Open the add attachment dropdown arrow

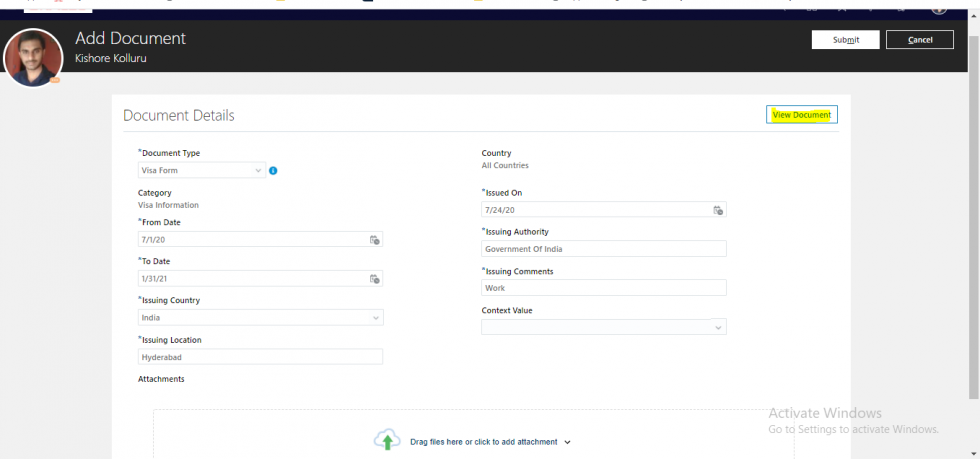click(x=568, y=442)
